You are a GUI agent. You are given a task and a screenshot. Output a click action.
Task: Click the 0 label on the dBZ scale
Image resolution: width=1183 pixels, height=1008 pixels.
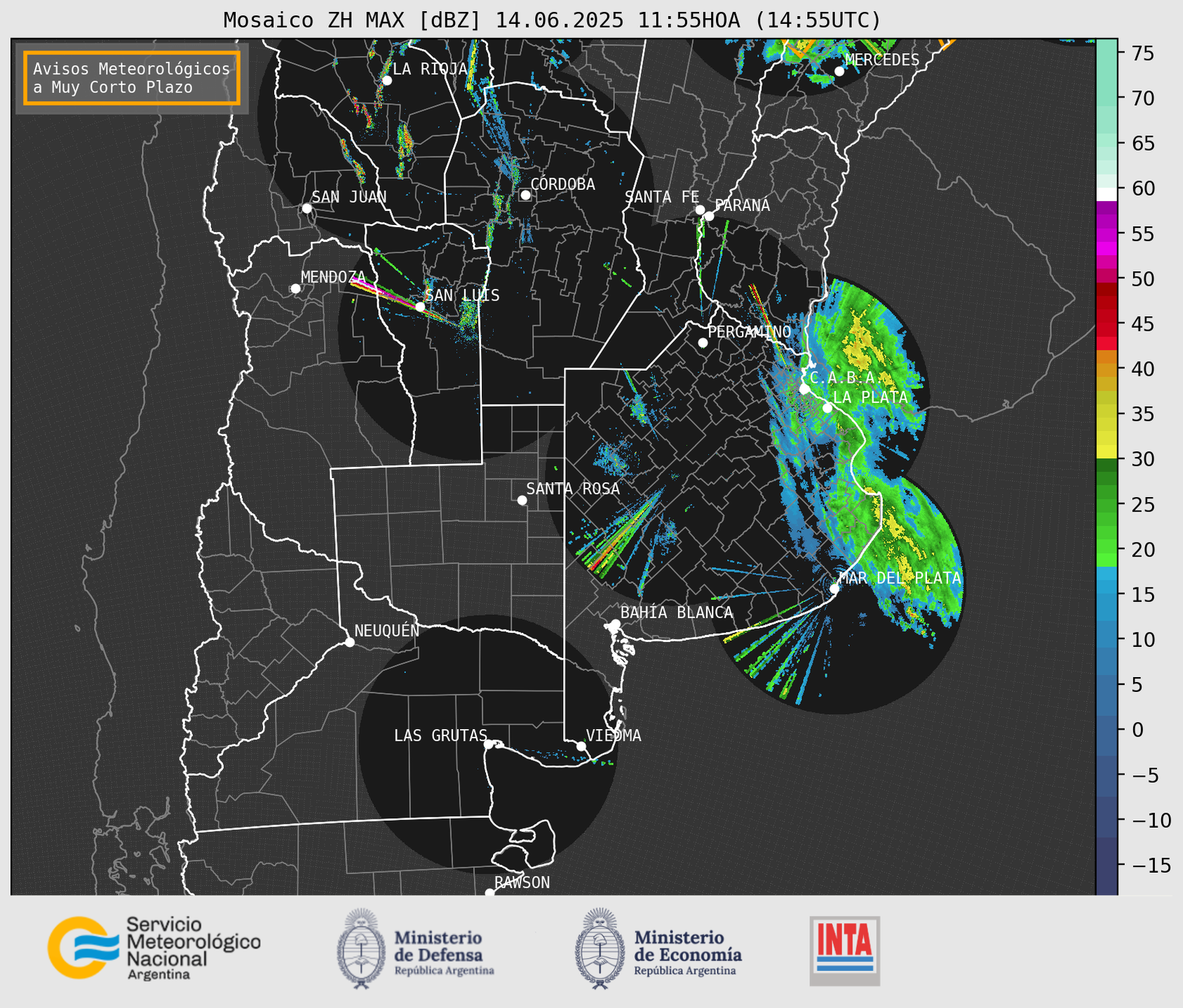1137,730
